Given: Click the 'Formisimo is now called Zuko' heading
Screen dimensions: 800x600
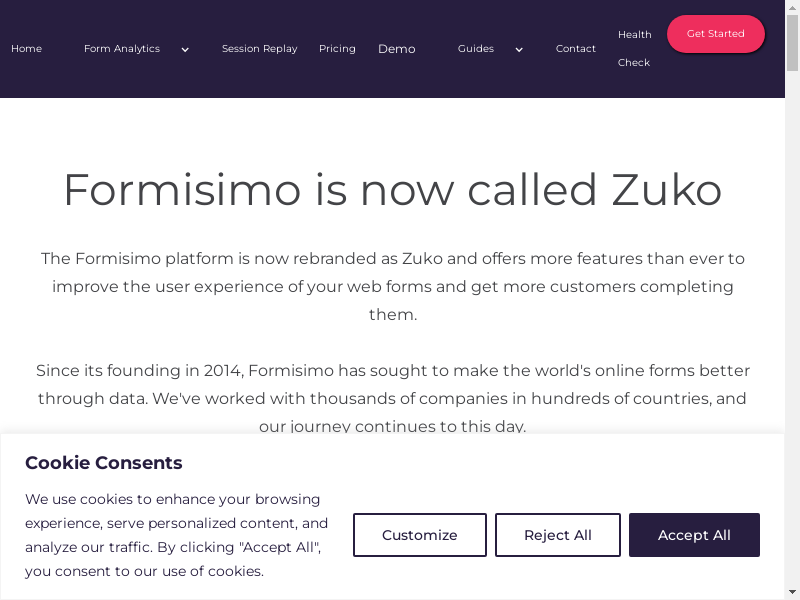Looking at the screenshot, I should (x=392, y=189).
